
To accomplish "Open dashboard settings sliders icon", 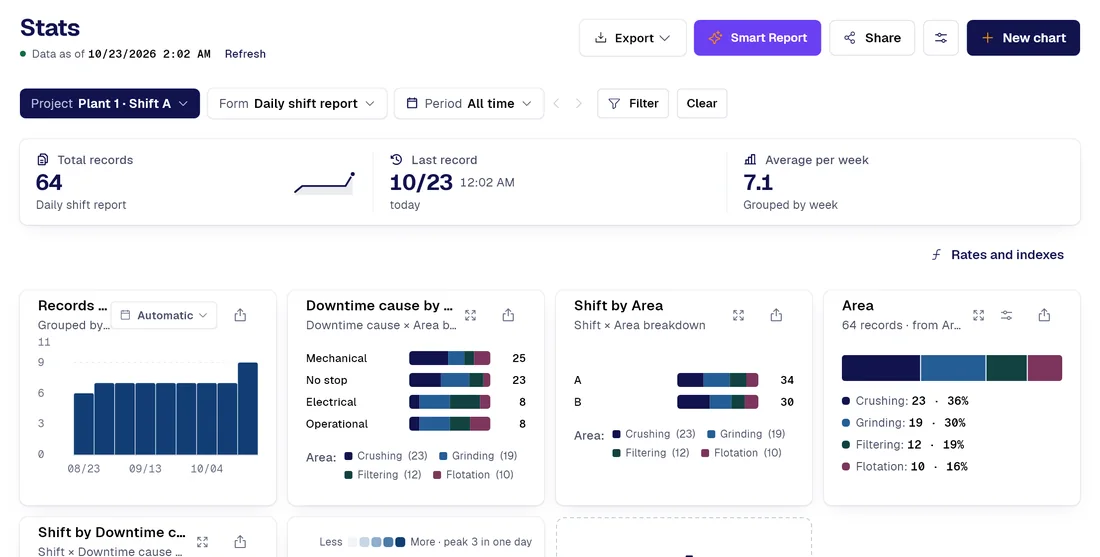I will (941, 38).
